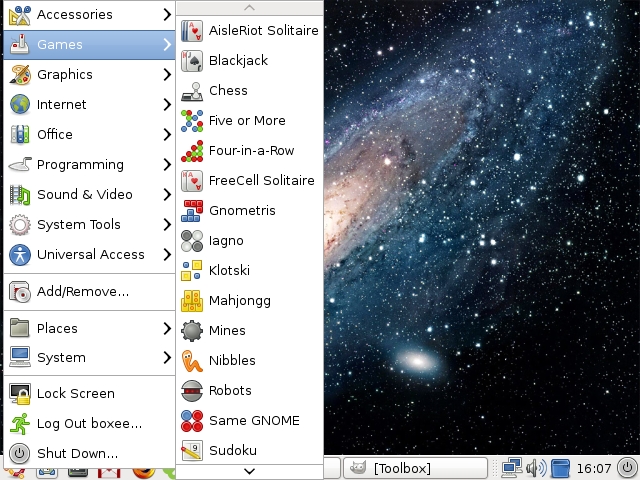Expand the Graphics submenu arrow
This screenshot has height=480, width=640.
pyautogui.click(x=167, y=75)
